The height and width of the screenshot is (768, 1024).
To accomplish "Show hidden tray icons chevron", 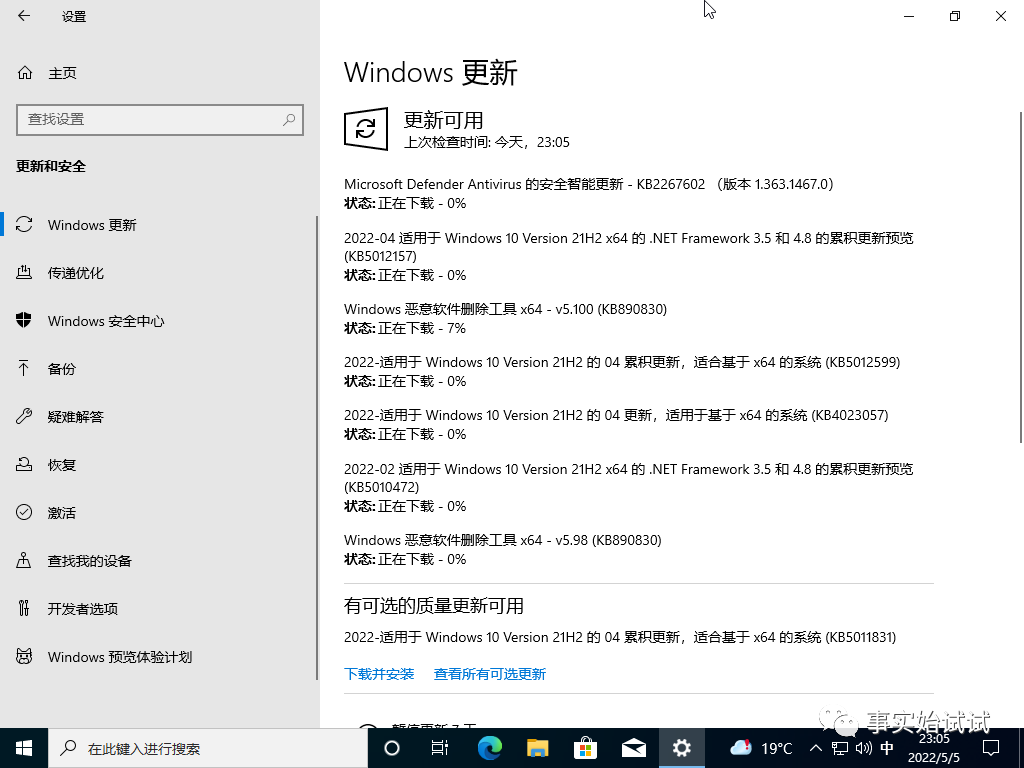I will 816,748.
